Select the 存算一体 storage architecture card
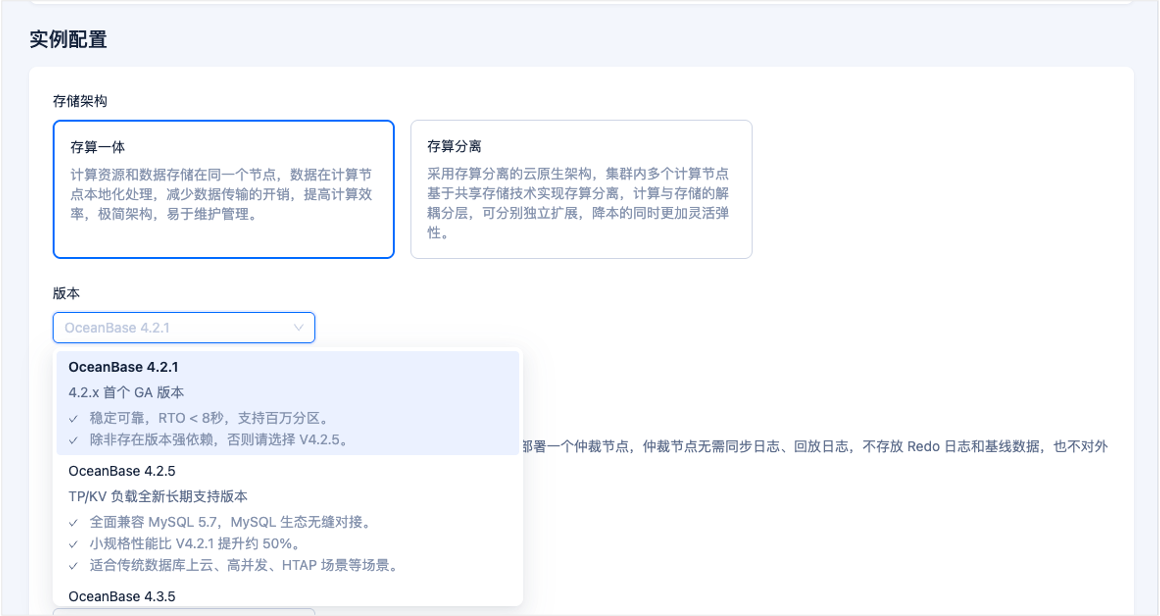The width and height of the screenshot is (1160, 616). (x=223, y=189)
